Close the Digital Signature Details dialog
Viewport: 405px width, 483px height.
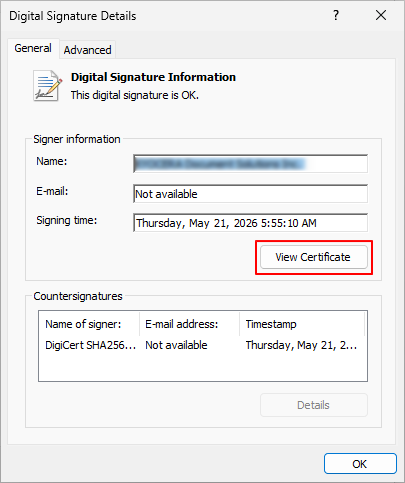coord(381,15)
